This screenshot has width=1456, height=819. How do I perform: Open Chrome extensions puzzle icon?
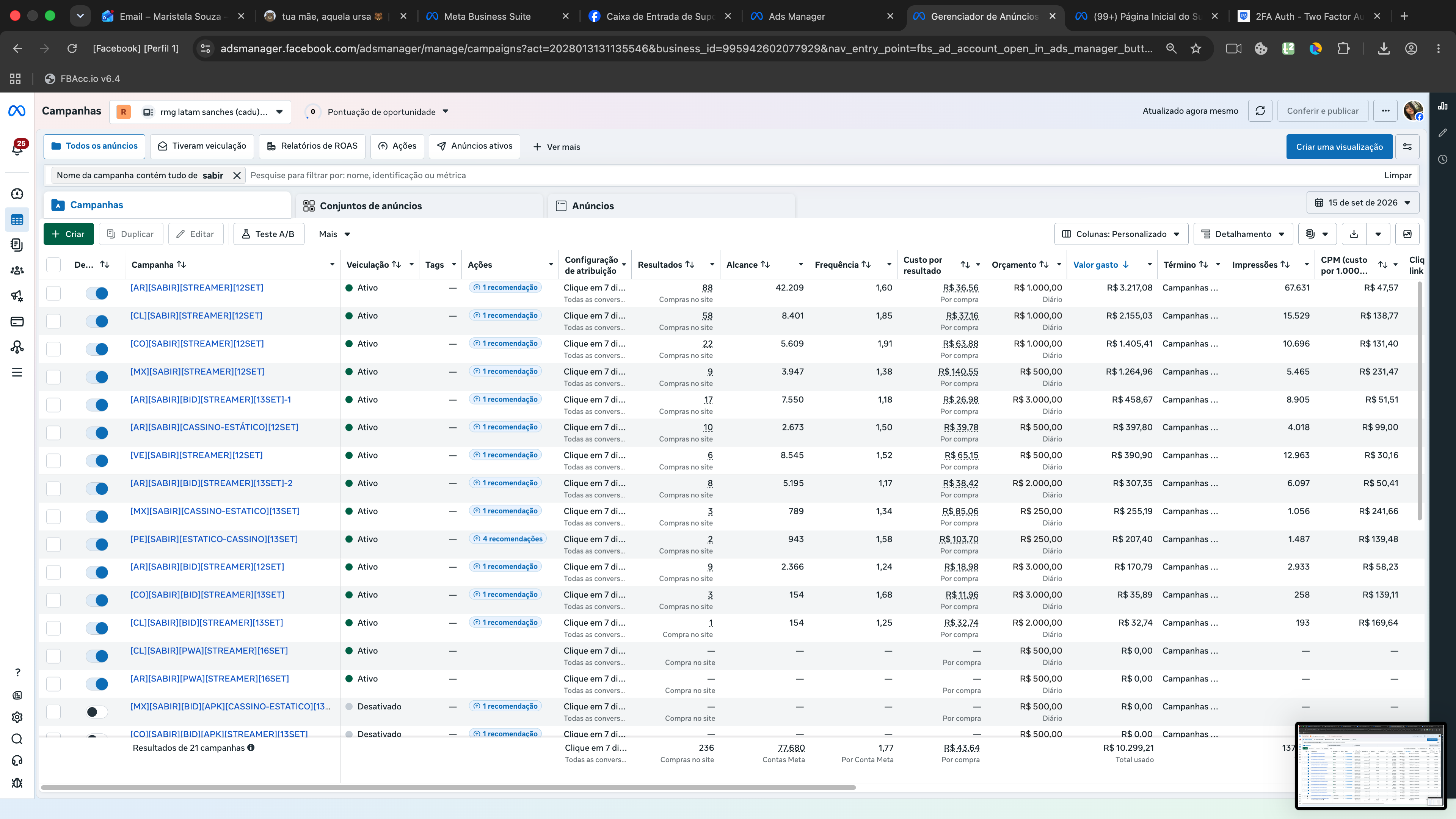pyautogui.click(x=1343, y=49)
